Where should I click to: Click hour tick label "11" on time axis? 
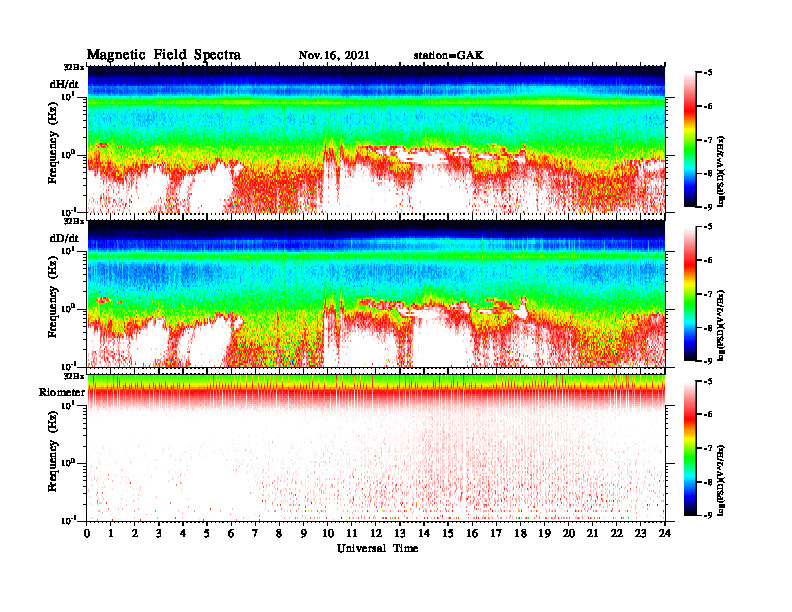[x=352, y=534]
